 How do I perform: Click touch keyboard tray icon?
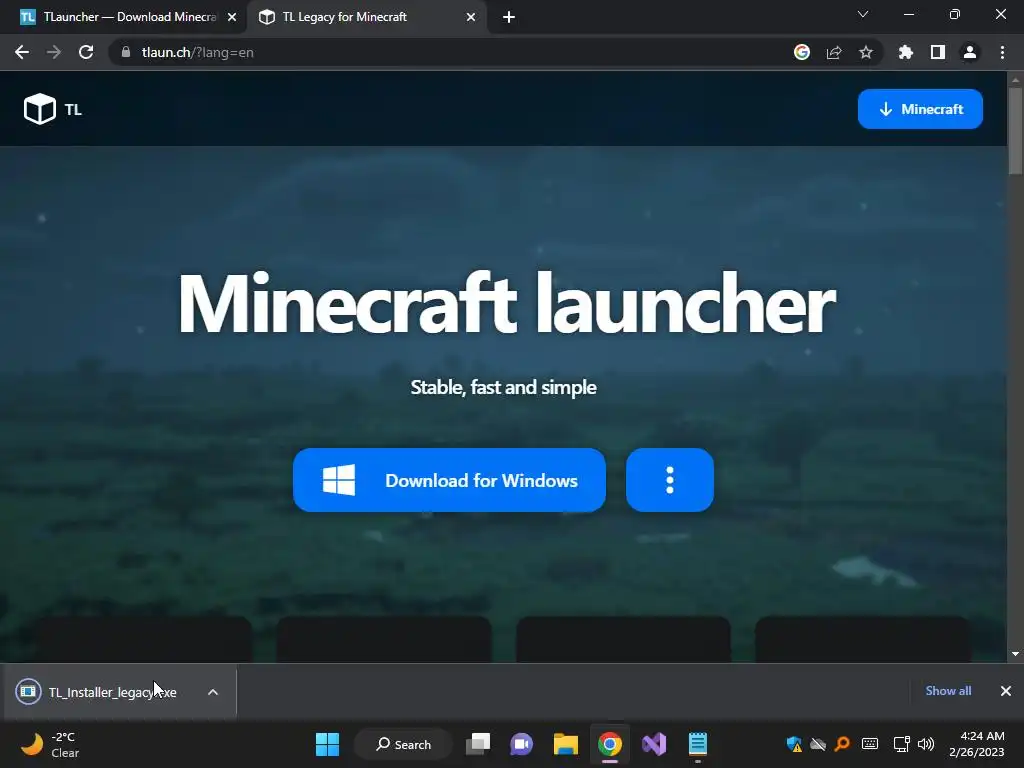click(x=870, y=744)
